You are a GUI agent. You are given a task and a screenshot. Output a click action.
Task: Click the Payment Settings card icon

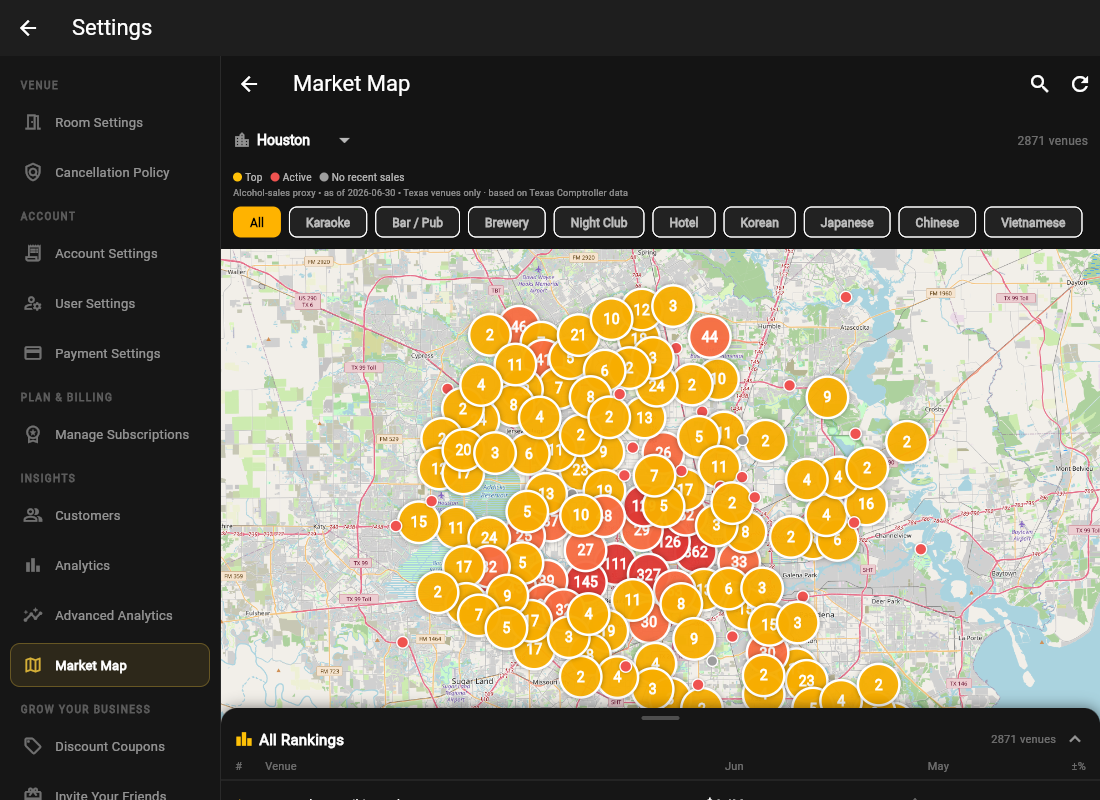coord(33,353)
